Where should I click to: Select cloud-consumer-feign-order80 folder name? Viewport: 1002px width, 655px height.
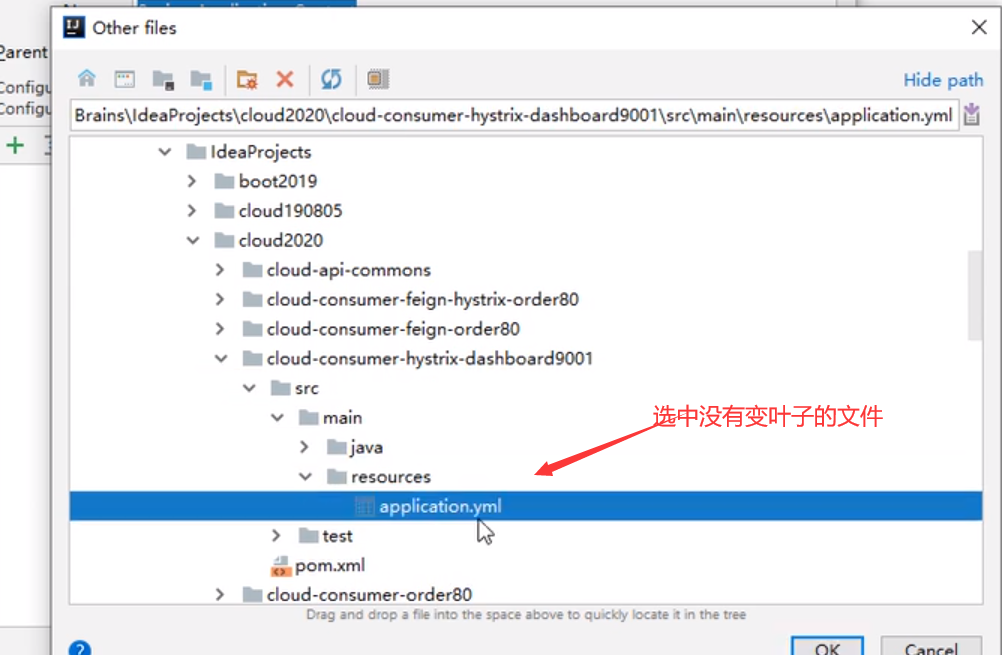click(393, 329)
